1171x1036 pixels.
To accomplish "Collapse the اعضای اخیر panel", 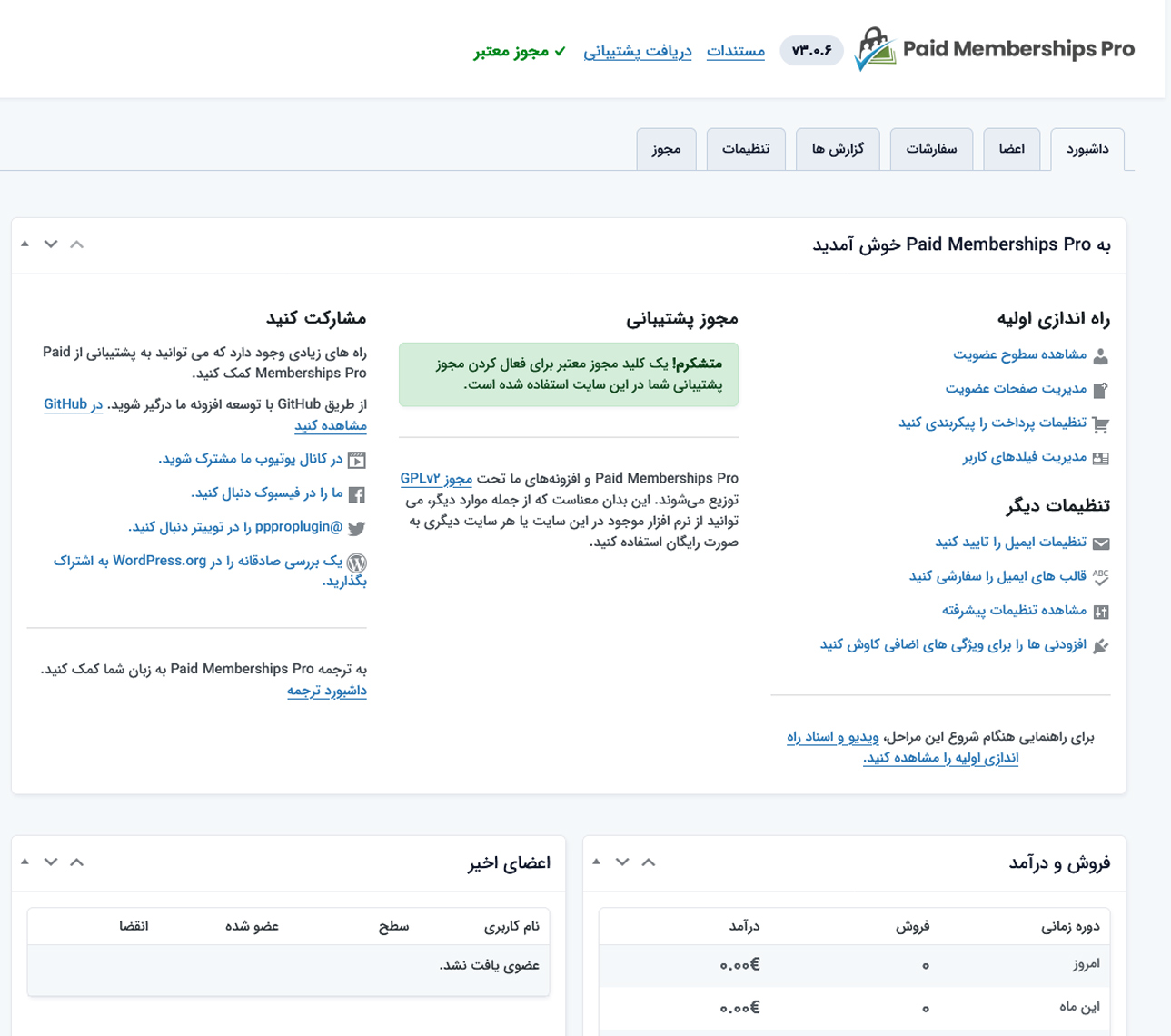I will (x=25, y=862).
